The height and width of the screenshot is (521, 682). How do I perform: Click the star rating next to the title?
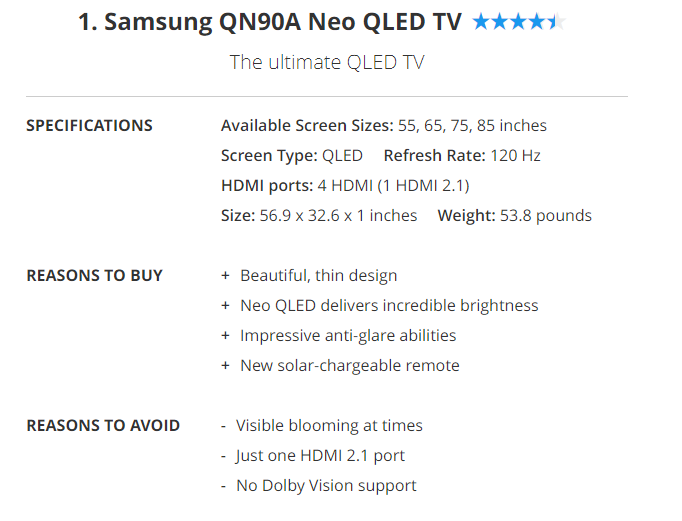point(518,22)
